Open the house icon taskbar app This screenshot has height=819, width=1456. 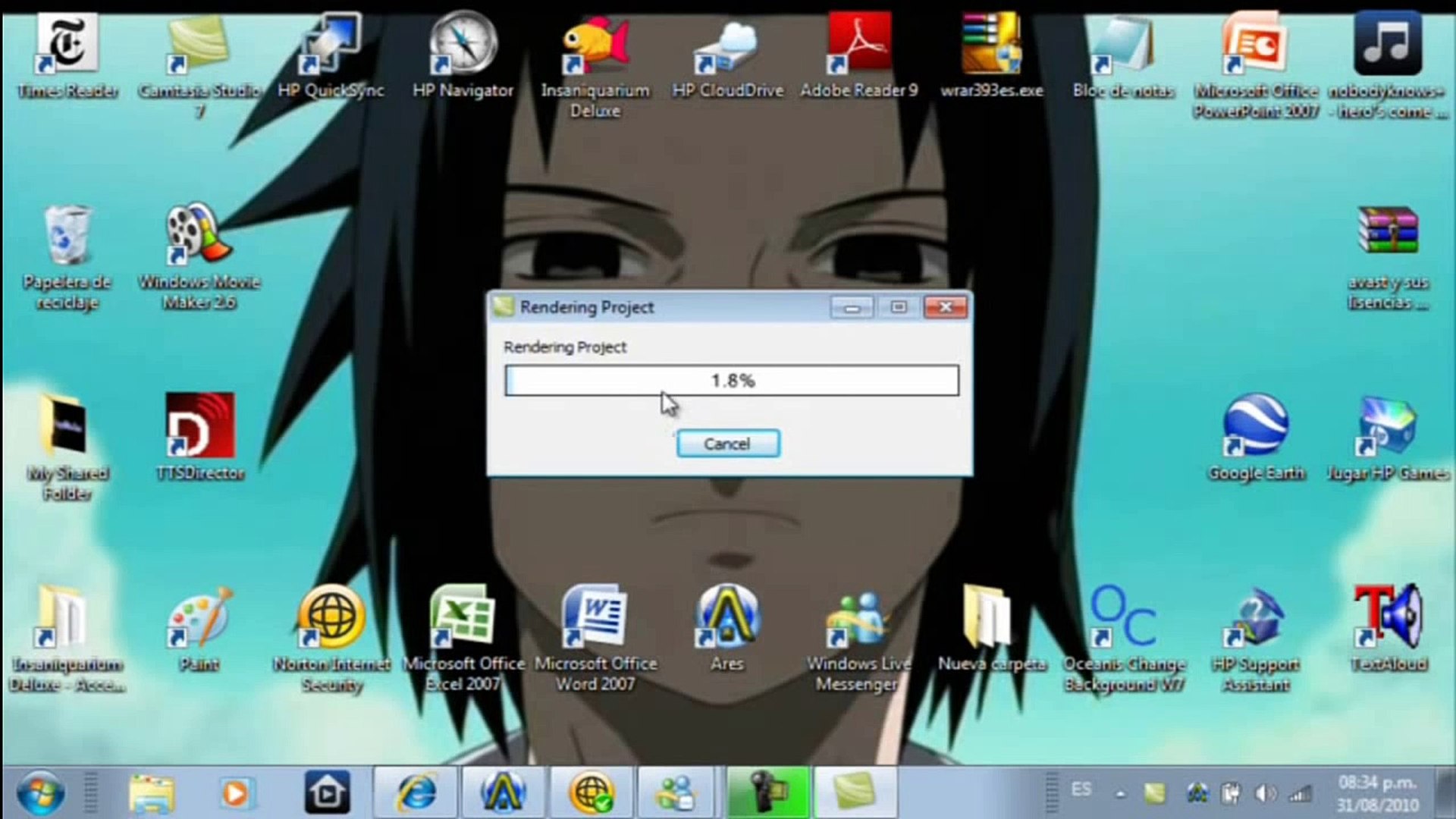pos(328,793)
